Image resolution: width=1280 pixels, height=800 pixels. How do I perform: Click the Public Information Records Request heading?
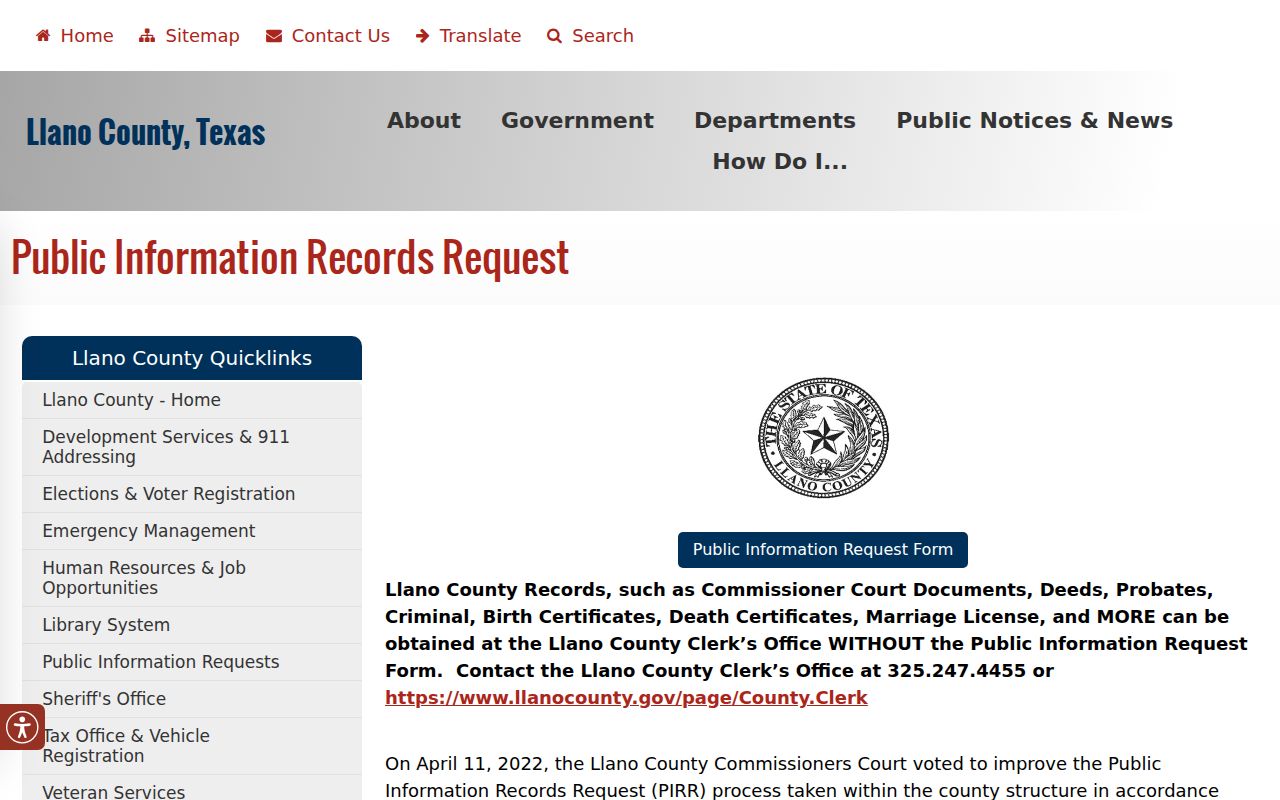[x=290, y=258]
